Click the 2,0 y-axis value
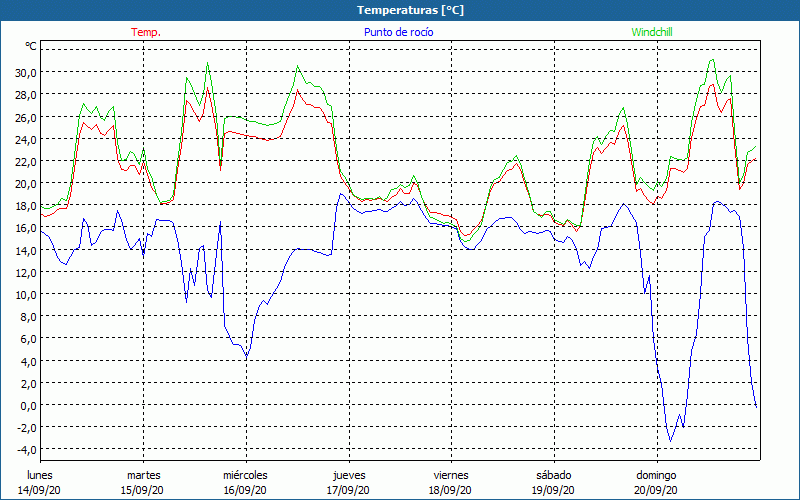Image resolution: width=800 pixels, height=500 pixels. click(28, 383)
